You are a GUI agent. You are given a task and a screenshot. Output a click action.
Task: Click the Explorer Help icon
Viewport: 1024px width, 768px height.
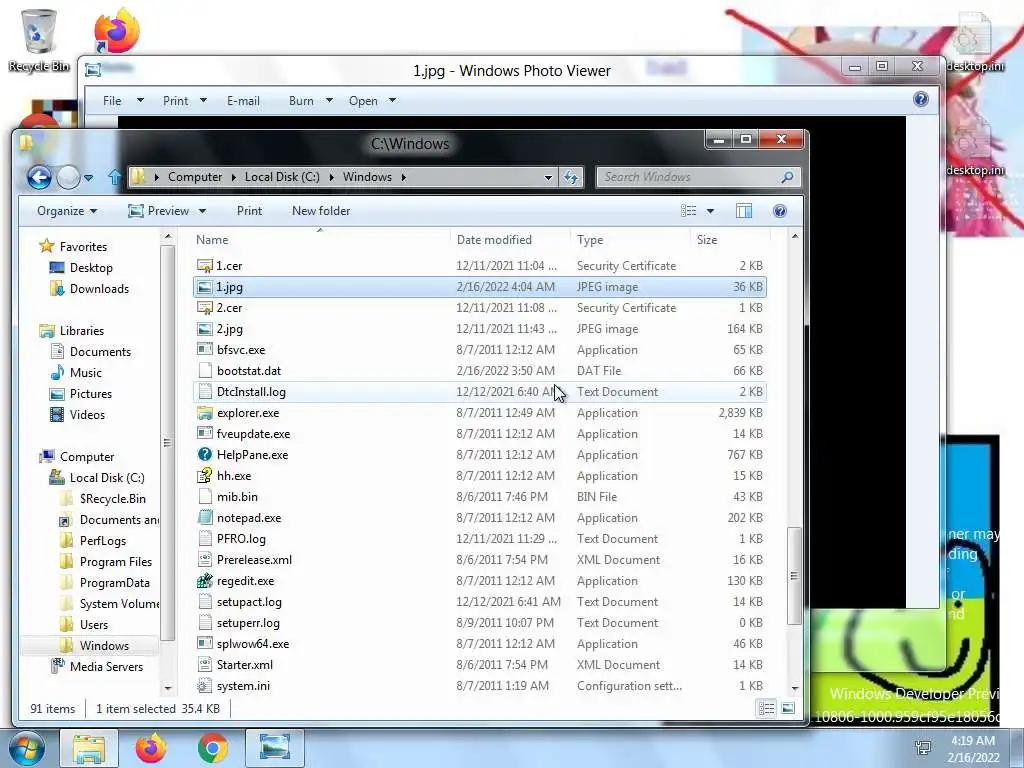click(x=780, y=211)
